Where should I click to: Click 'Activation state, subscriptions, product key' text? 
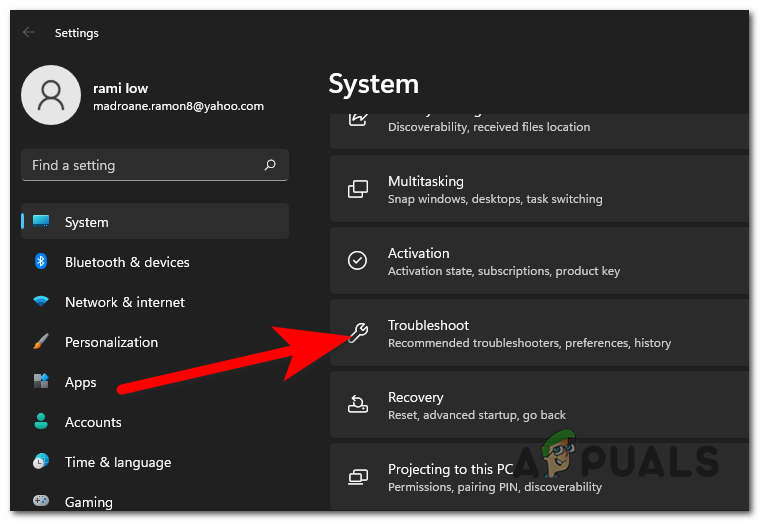tap(504, 271)
